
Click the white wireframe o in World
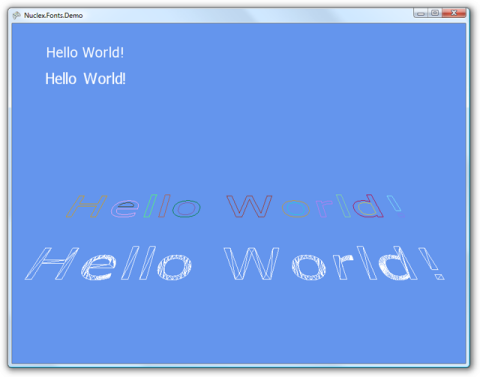point(309,267)
